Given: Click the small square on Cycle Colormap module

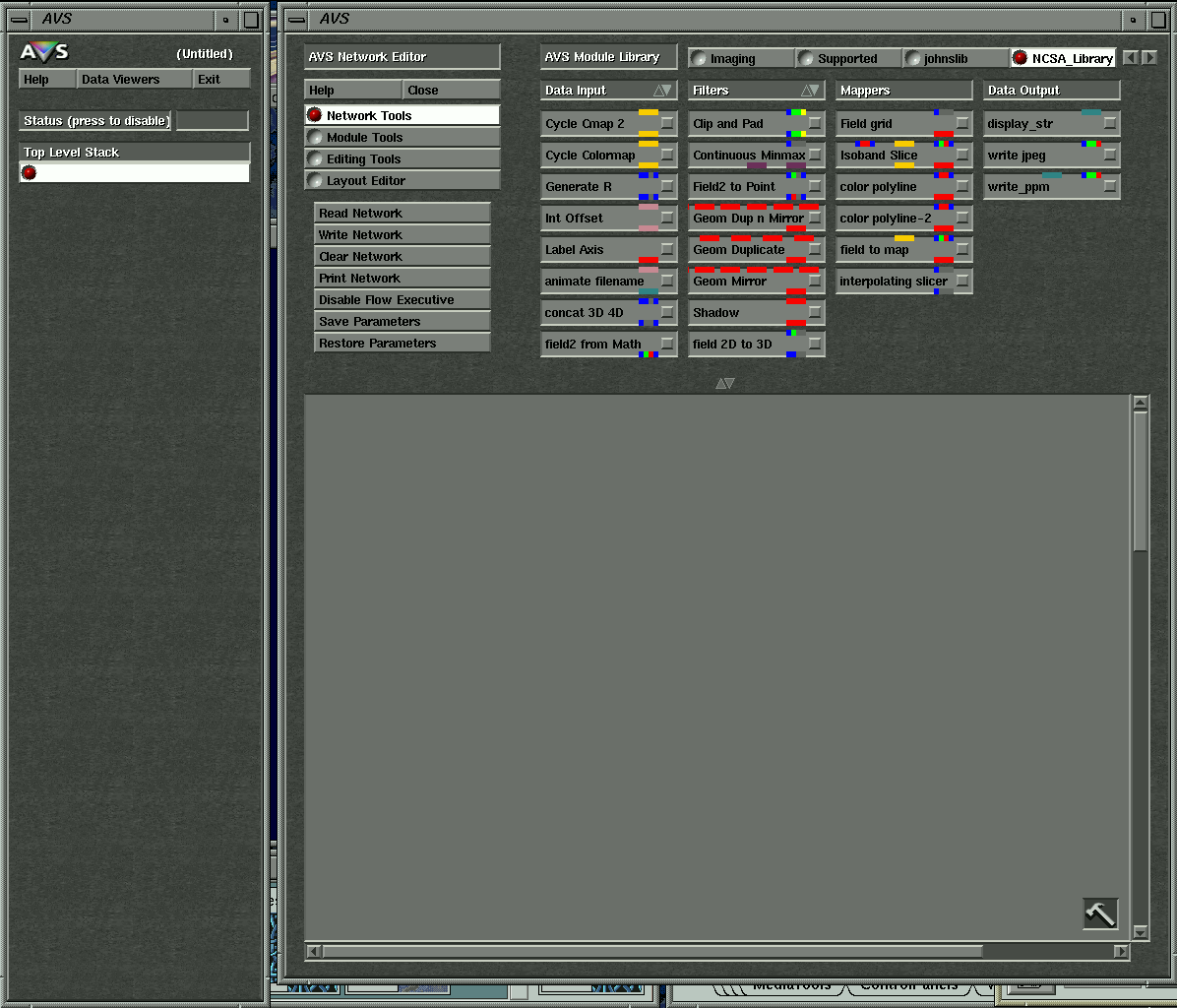Looking at the screenshot, I should click(666, 155).
